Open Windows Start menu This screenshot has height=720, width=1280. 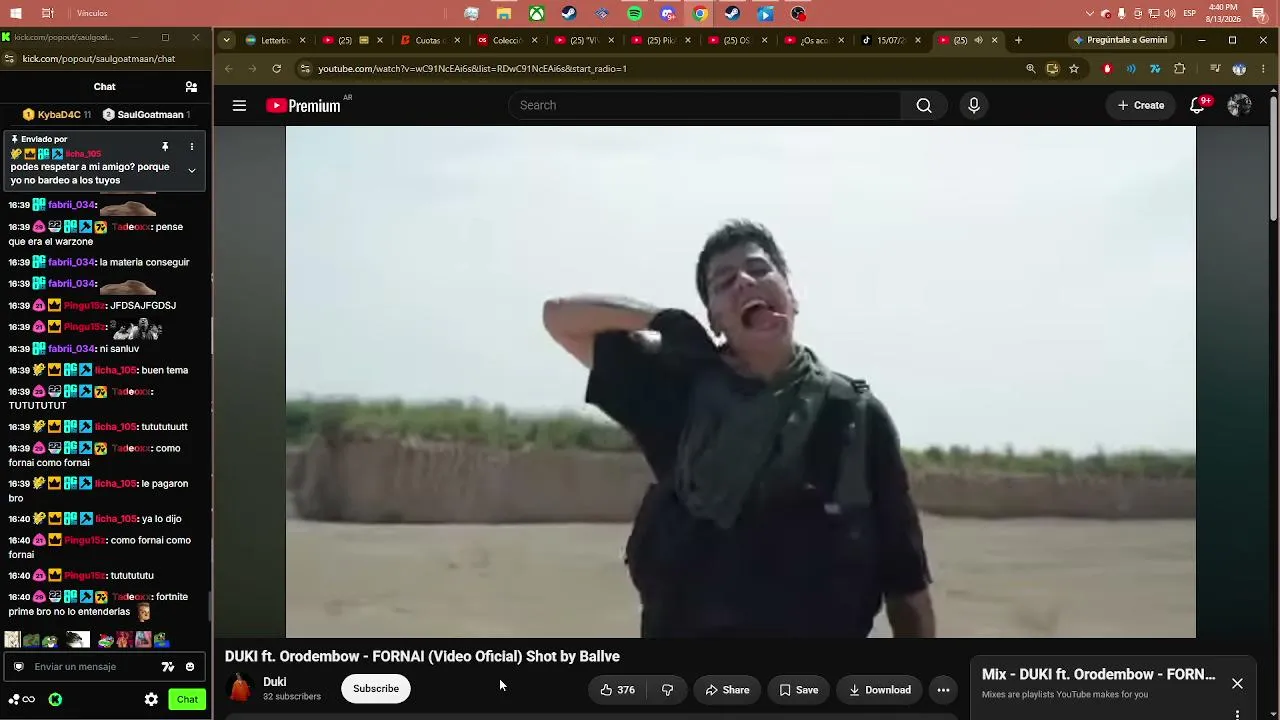(16, 14)
